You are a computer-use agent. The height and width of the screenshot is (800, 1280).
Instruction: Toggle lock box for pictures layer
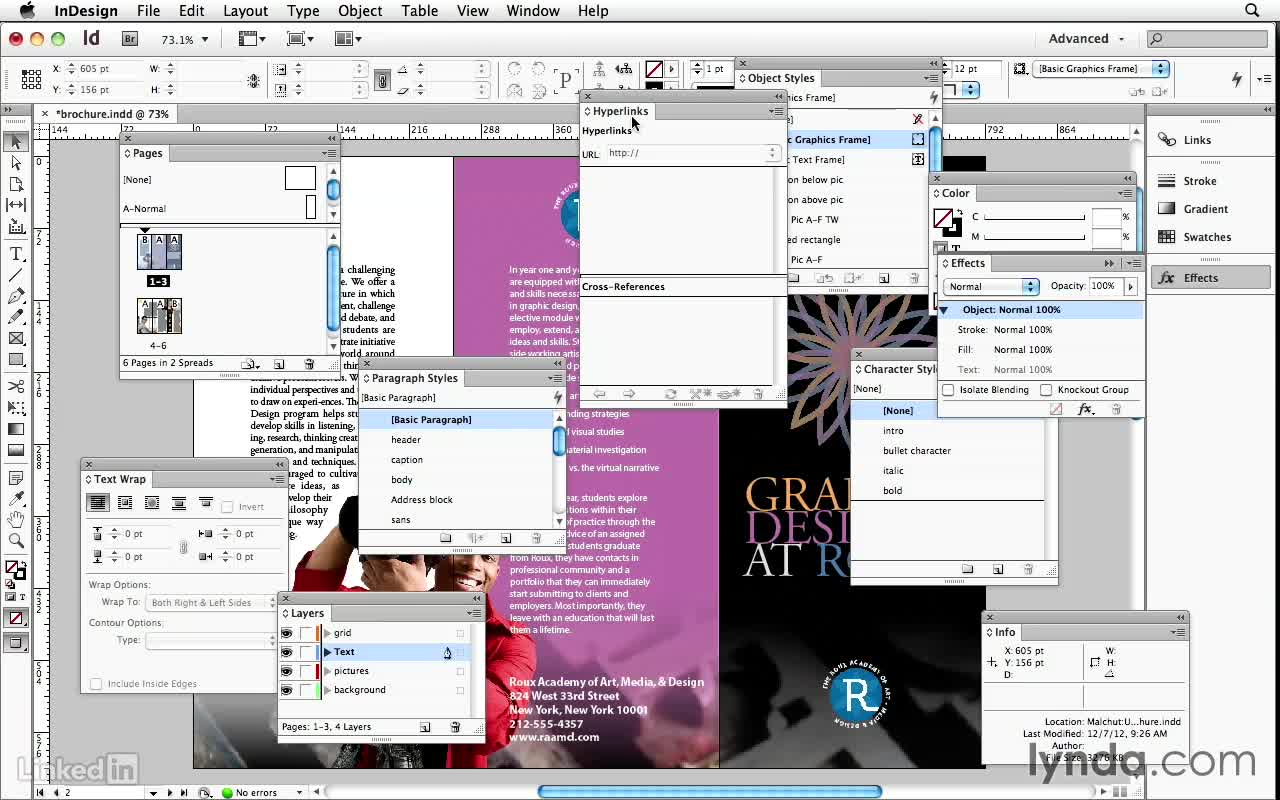[306, 671]
